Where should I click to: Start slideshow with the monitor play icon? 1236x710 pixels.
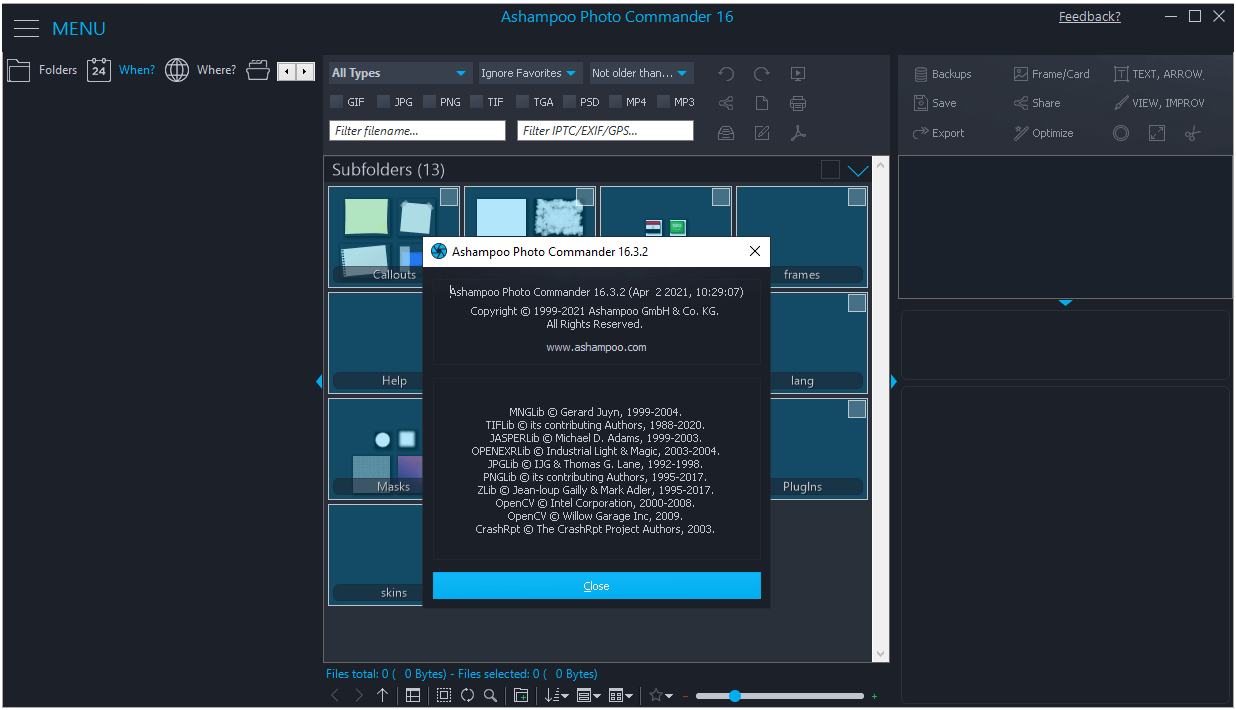(798, 74)
